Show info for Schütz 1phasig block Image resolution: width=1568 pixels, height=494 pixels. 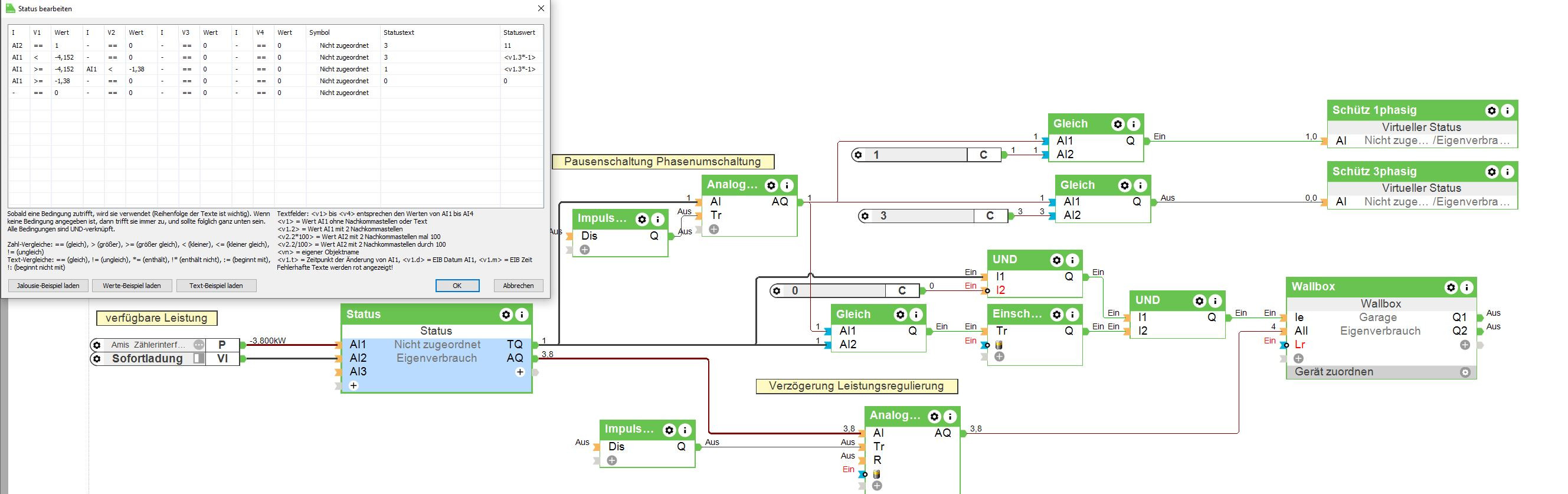pyautogui.click(x=1507, y=110)
